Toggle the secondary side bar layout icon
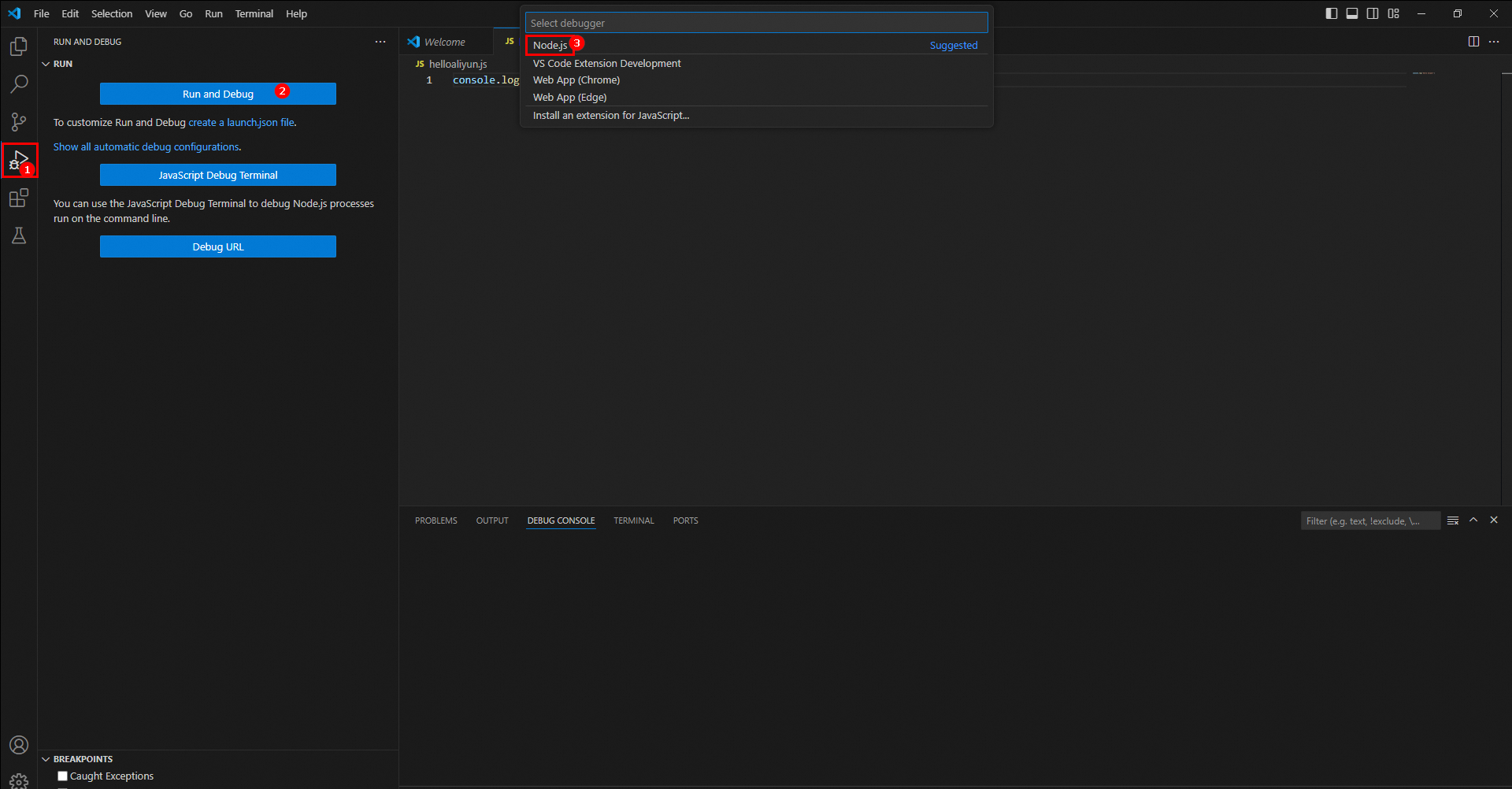Screen dimensions: 1512x789 coord(1373,13)
